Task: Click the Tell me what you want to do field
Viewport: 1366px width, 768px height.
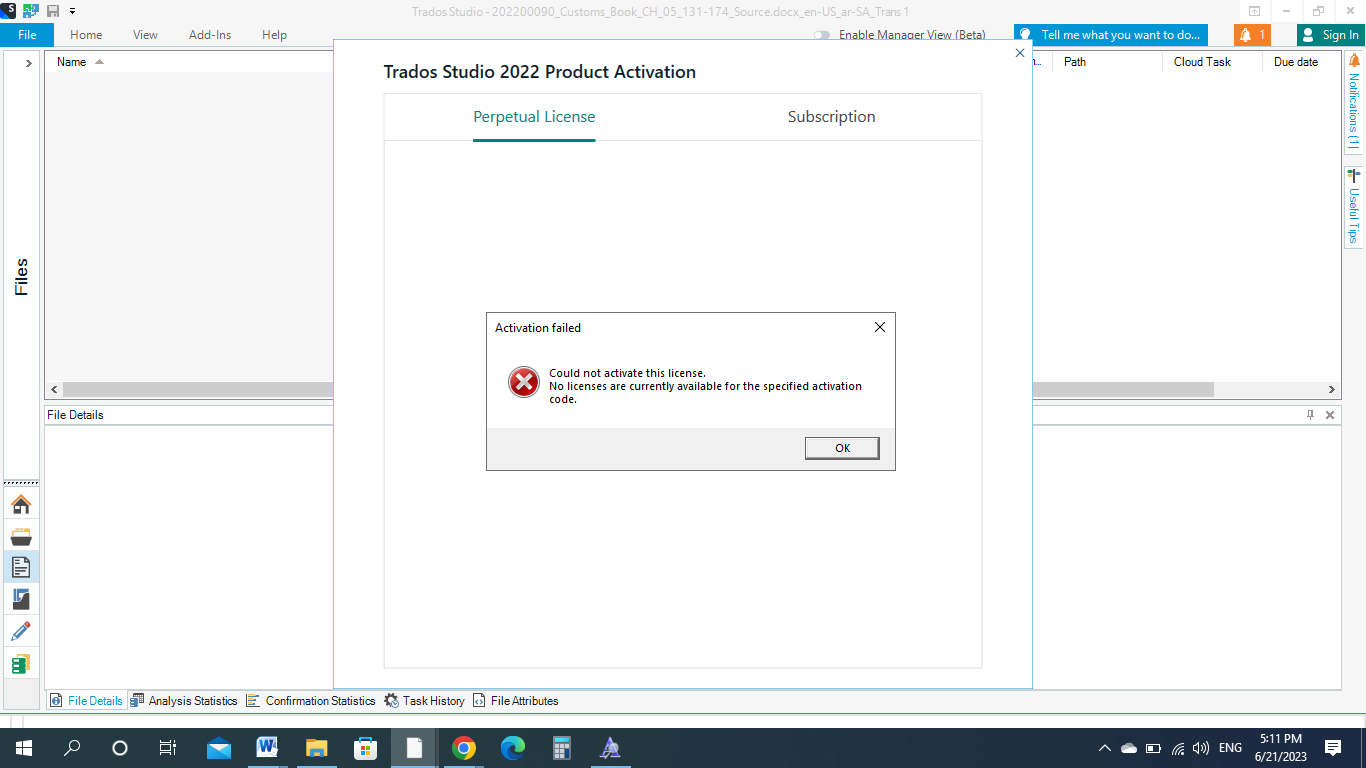Action: (x=1110, y=33)
